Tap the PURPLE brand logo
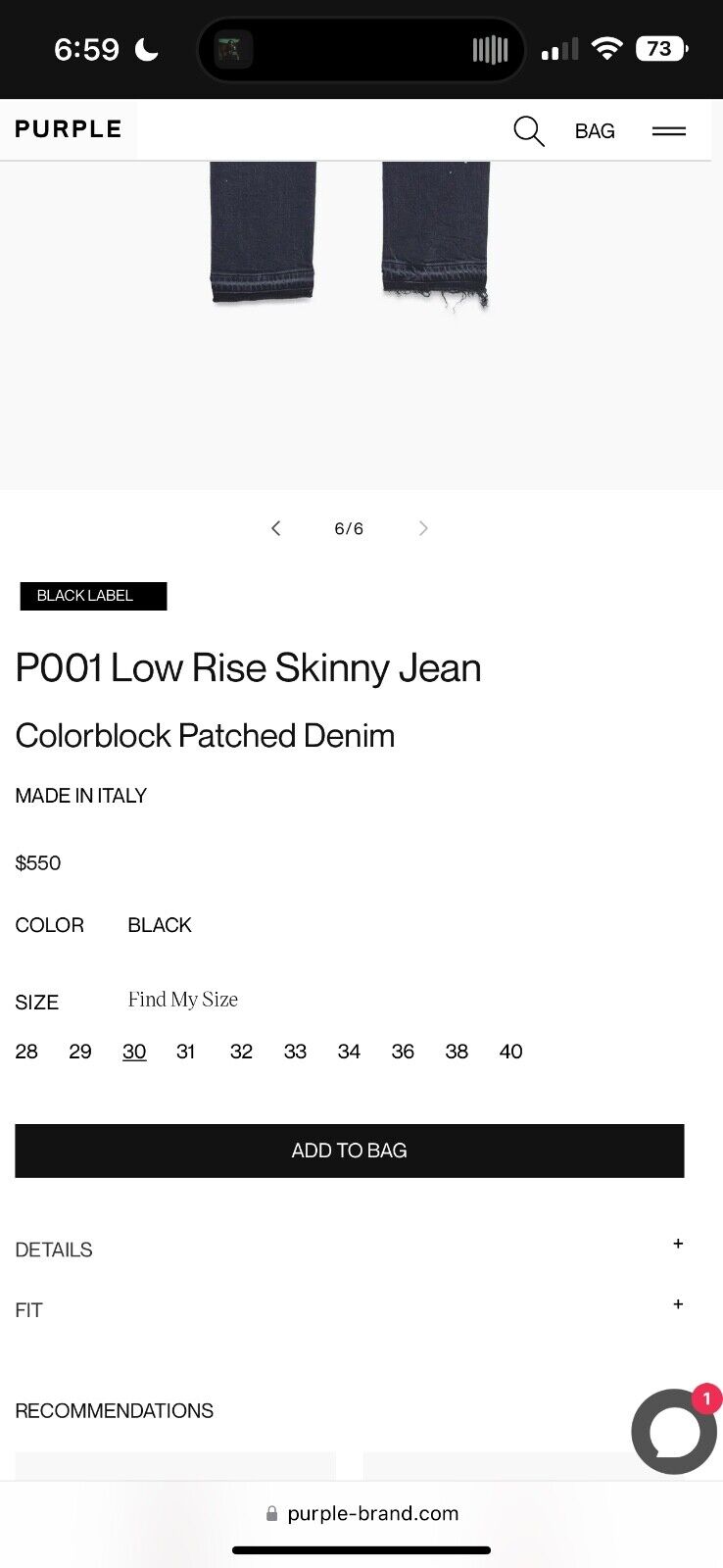 (69, 129)
